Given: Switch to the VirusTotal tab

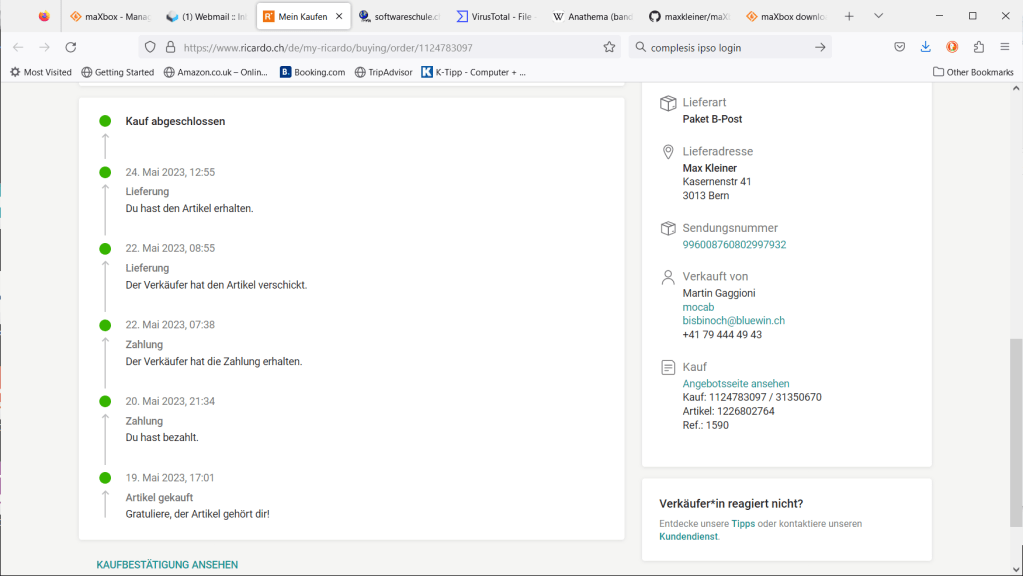Looking at the screenshot, I should click(495, 16).
